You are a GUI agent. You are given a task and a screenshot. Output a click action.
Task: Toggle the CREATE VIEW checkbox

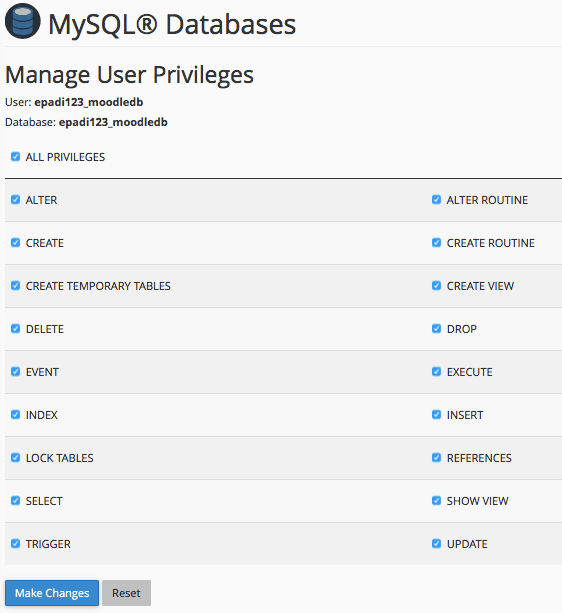tap(437, 286)
